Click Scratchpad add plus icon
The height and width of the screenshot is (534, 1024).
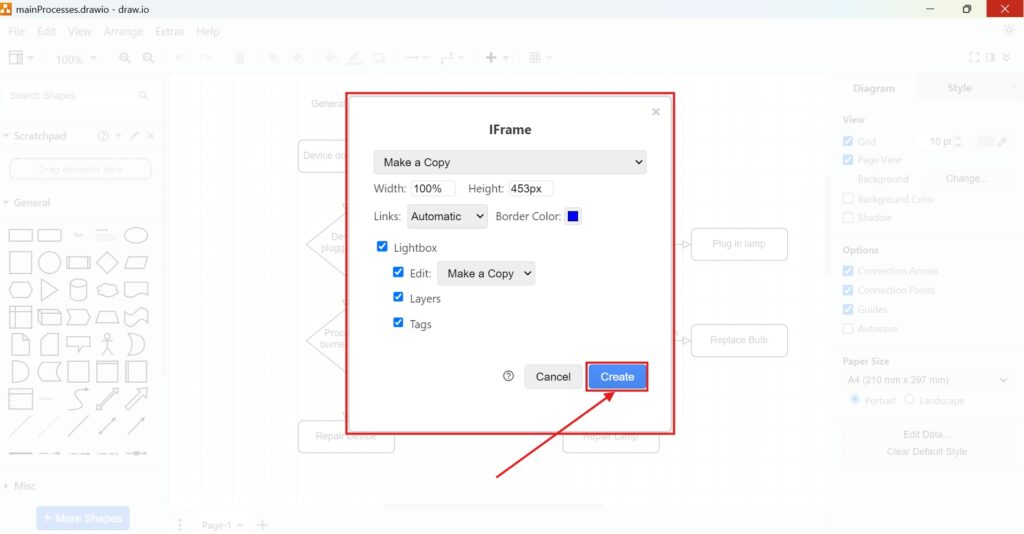(118, 136)
